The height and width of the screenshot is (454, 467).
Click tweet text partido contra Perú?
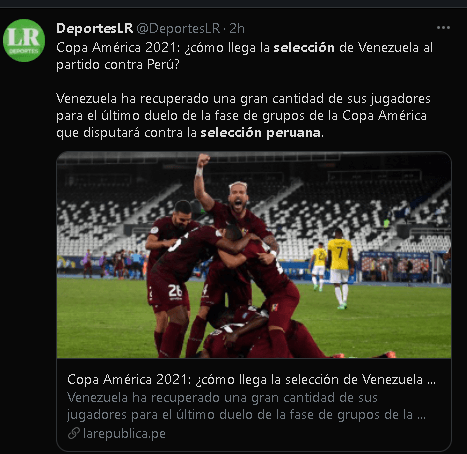click(x=118, y=64)
